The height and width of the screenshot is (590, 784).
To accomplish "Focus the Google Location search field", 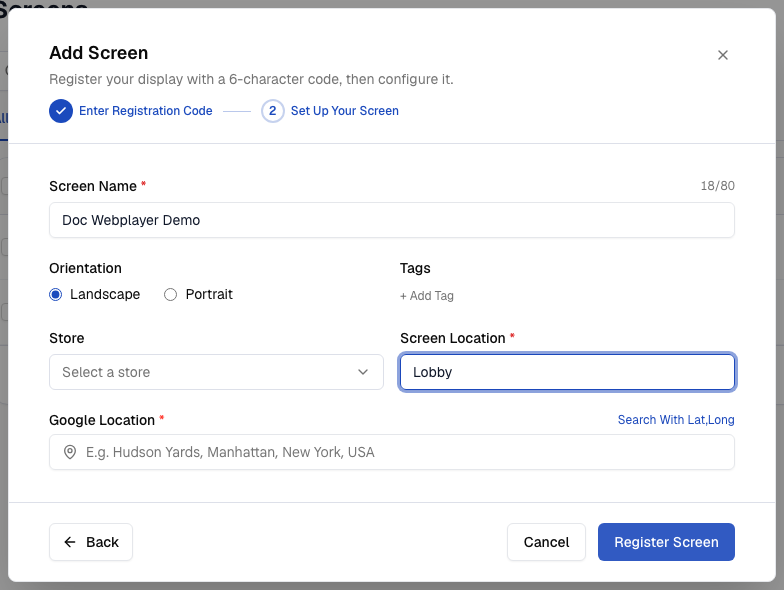I will pyautogui.click(x=392, y=452).
